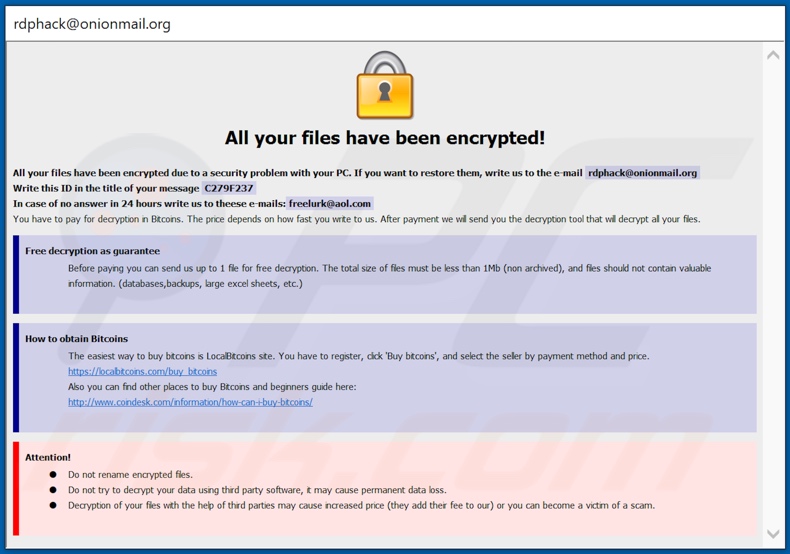The width and height of the screenshot is (790, 554).
Task: Click the 'All your files have been encrypted!' headline
Action: [x=385, y=138]
